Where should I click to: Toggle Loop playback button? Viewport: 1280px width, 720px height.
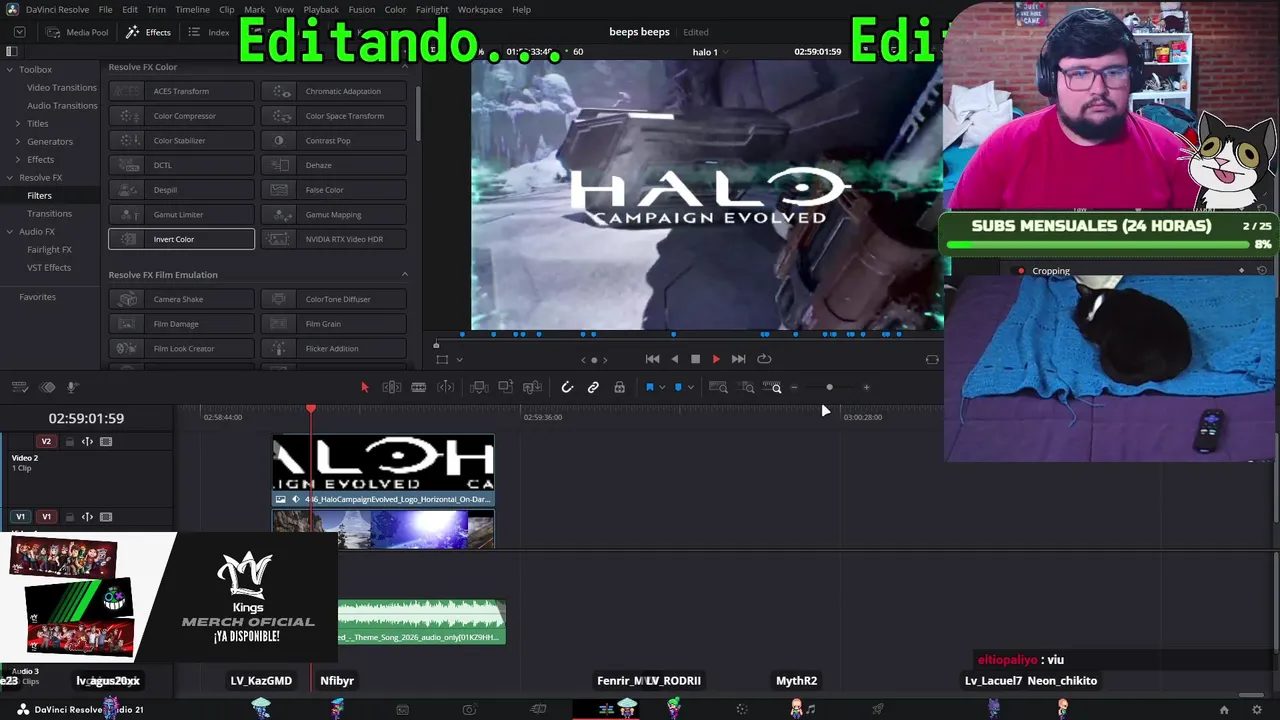(x=764, y=359)
